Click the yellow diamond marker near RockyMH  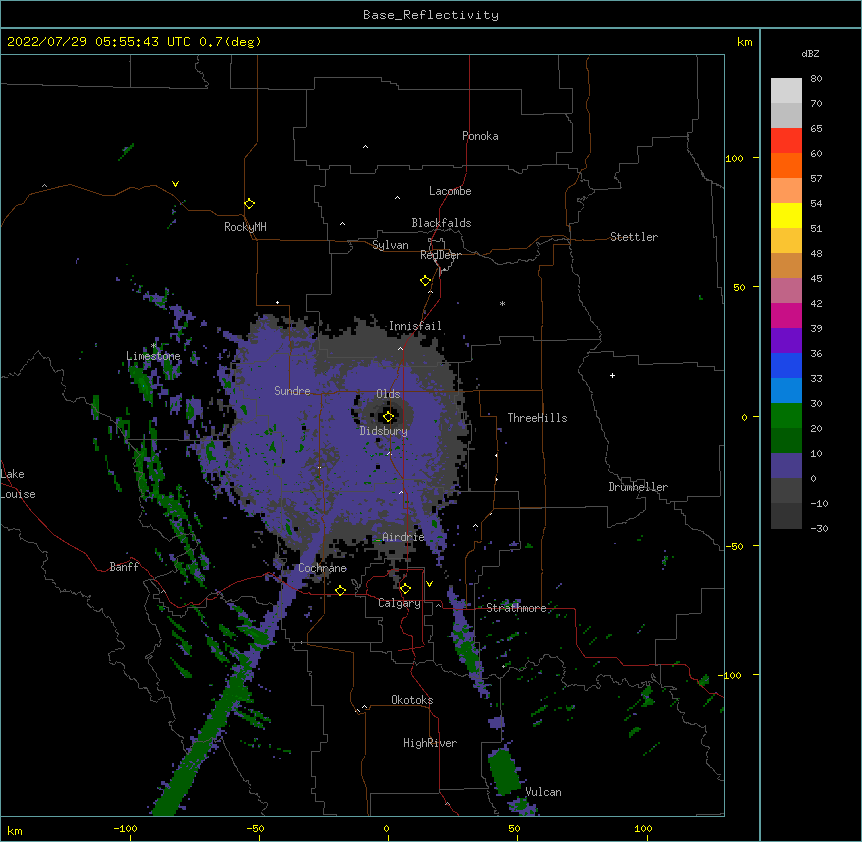pos(249,204)
